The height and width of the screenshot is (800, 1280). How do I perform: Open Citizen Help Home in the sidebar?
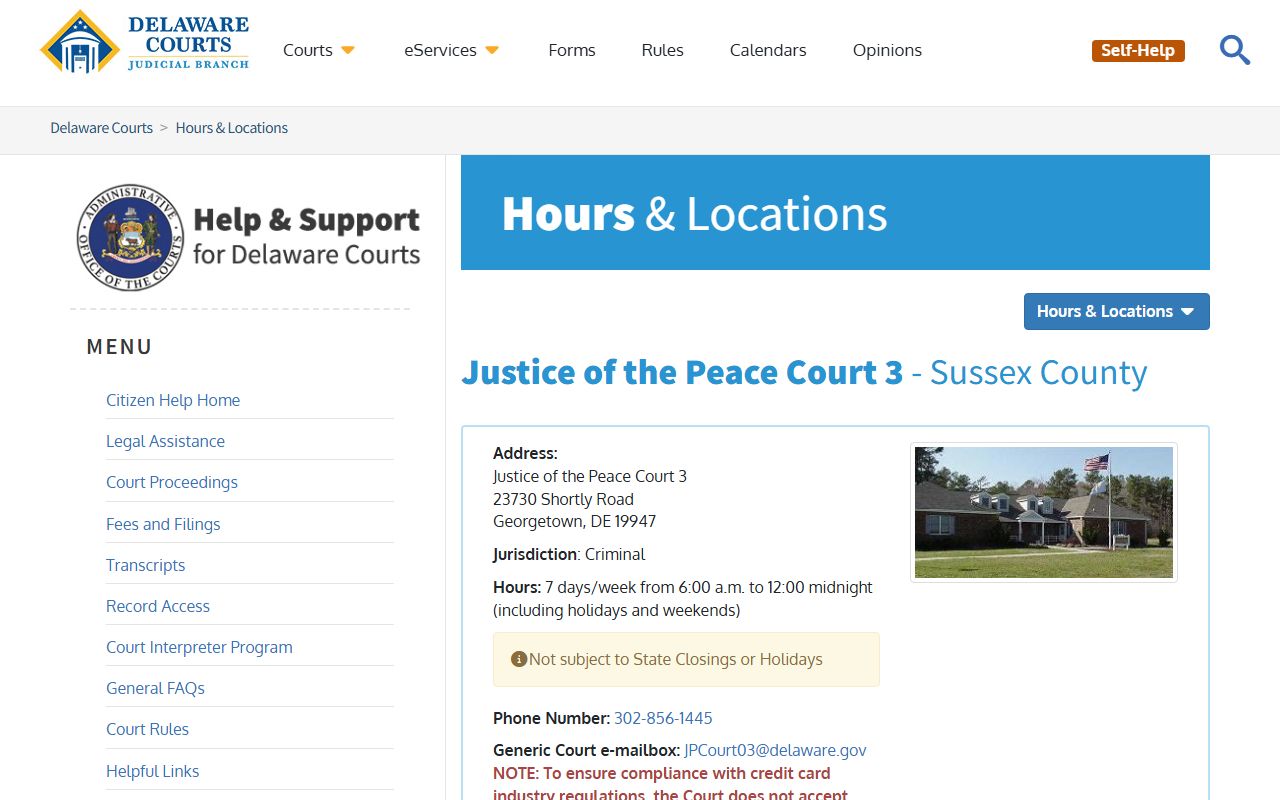(173, 400)
